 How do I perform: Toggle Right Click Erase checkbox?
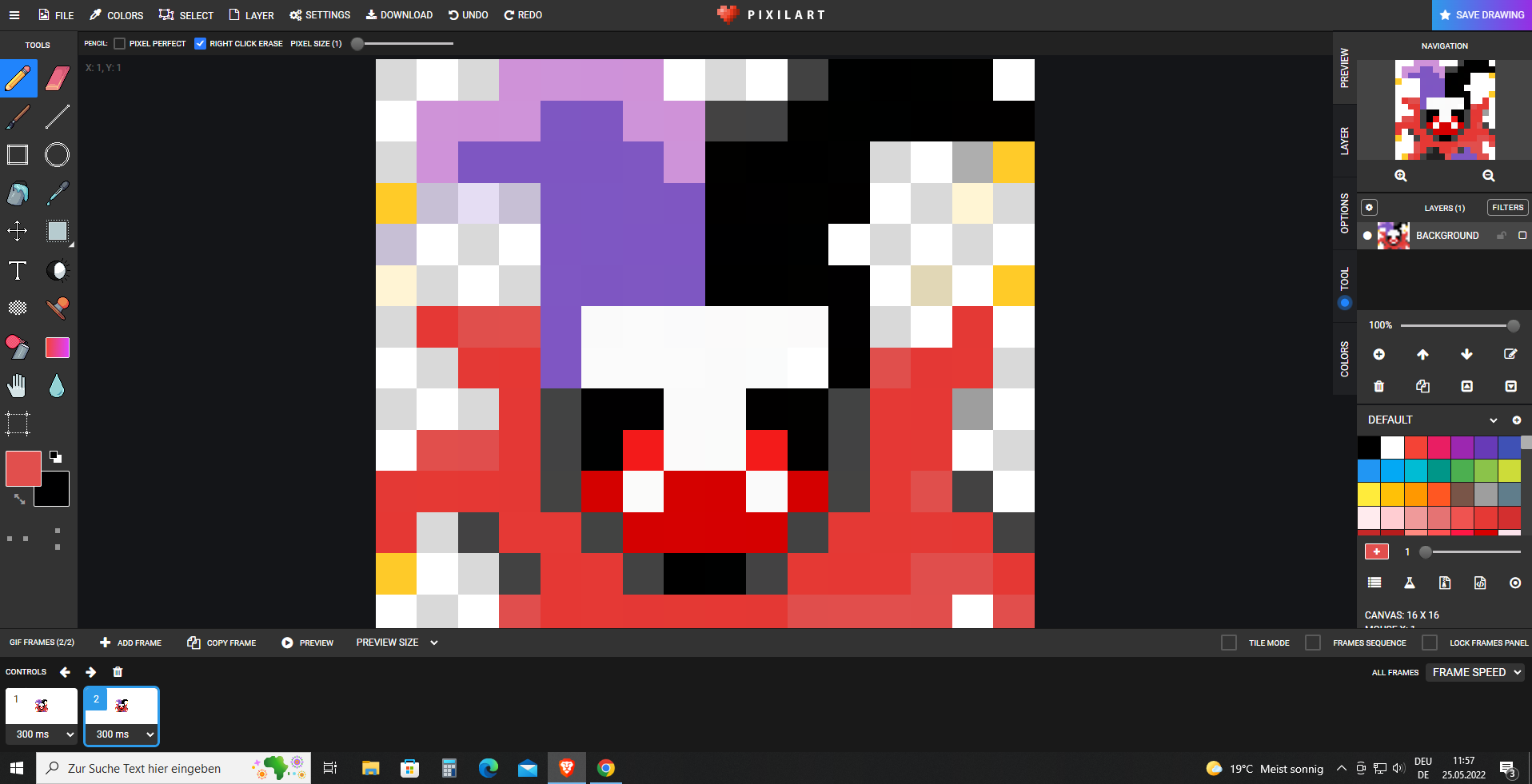(200, 43)
